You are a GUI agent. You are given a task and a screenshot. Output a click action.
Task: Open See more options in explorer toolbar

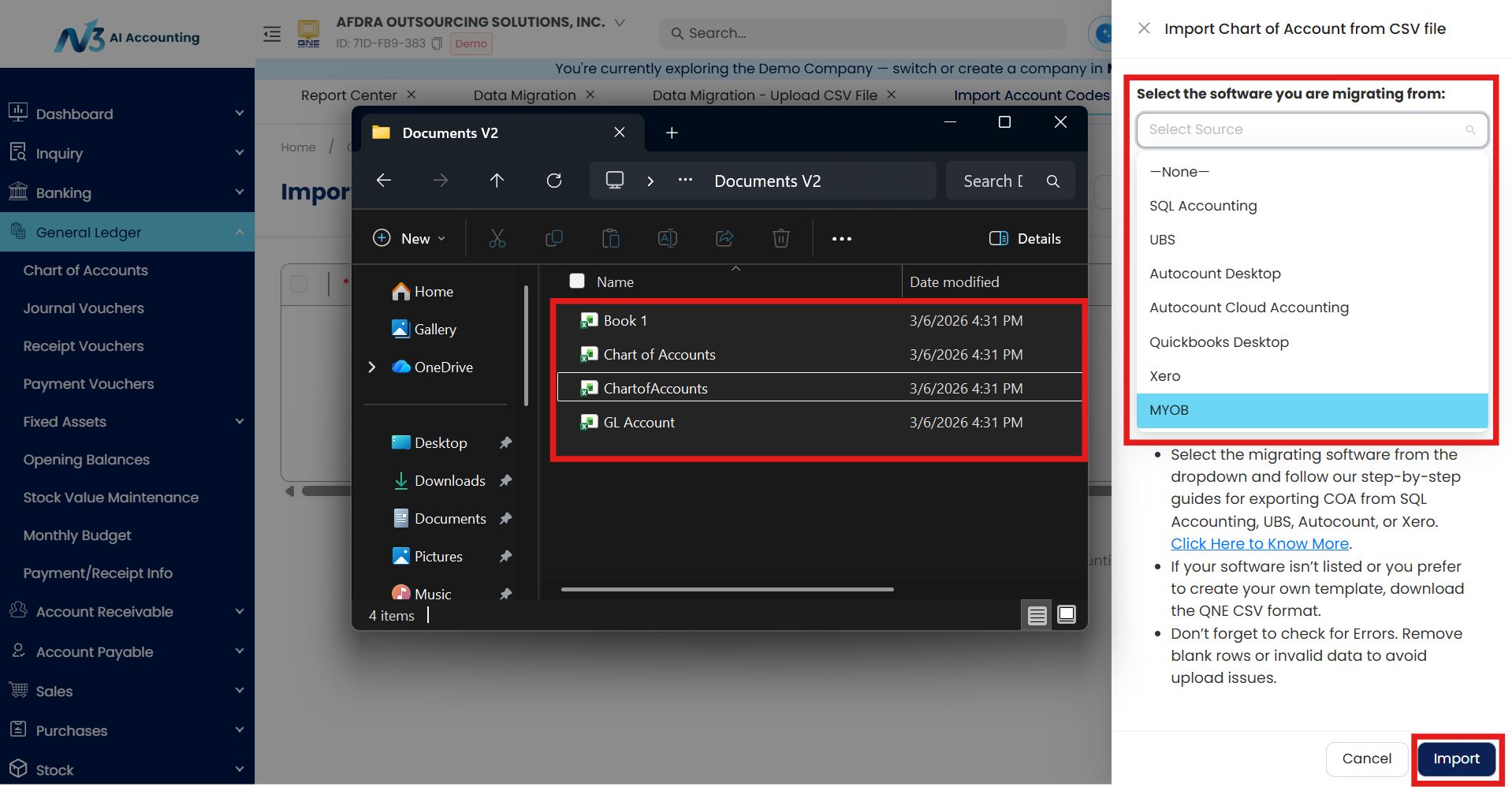pos(842,239)
